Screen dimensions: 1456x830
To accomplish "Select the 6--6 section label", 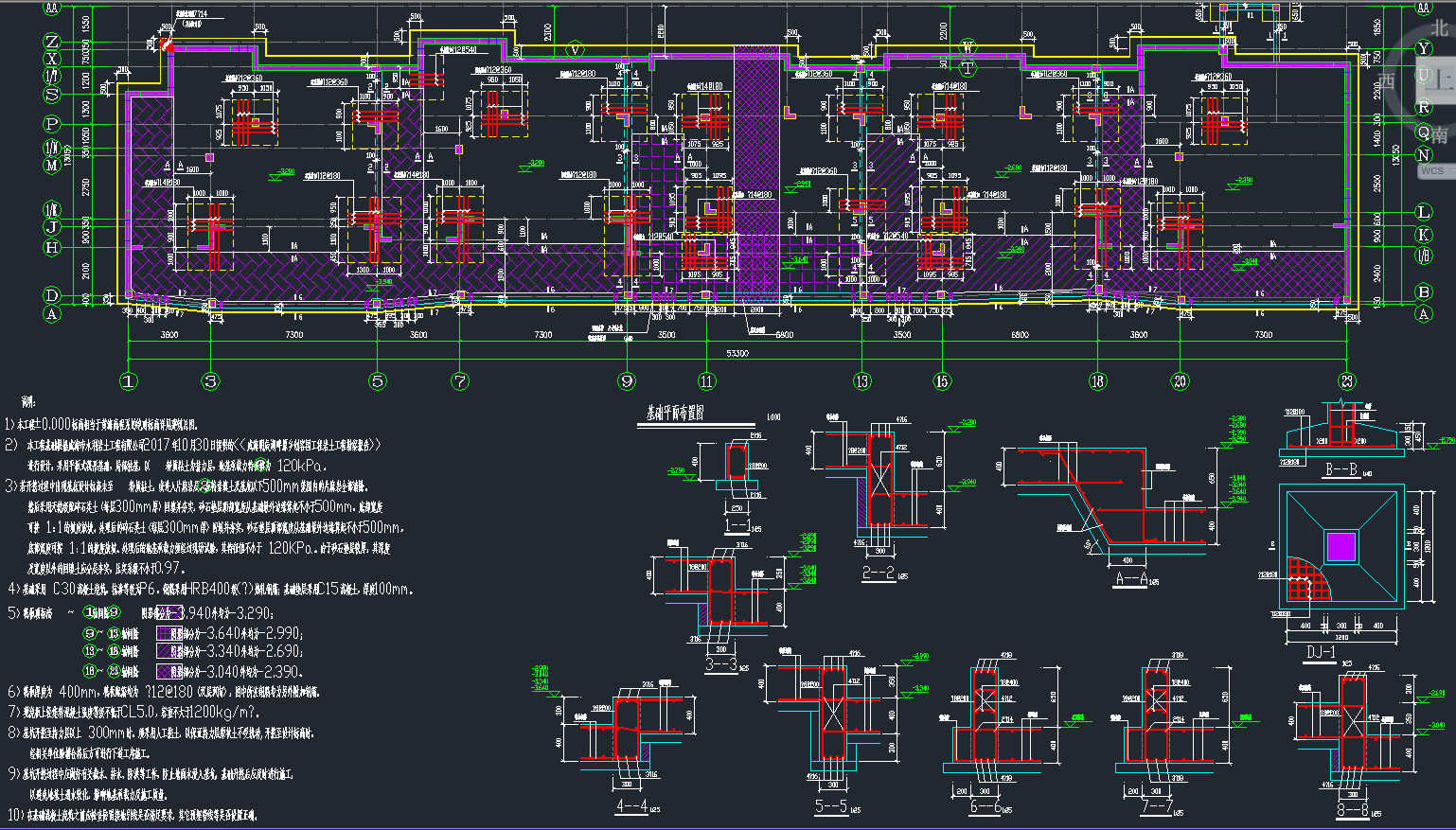I will coord(985,806).
